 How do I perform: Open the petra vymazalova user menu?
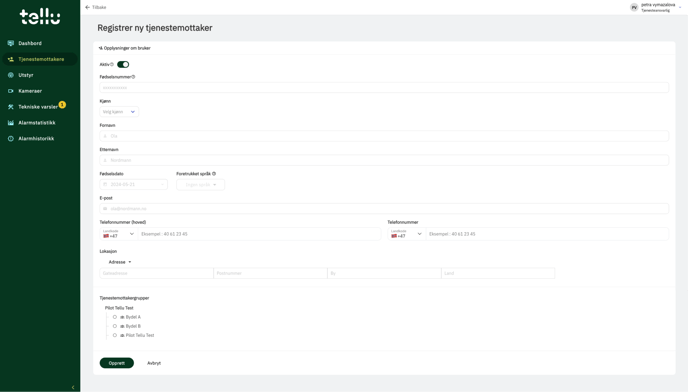coord(656,7)
